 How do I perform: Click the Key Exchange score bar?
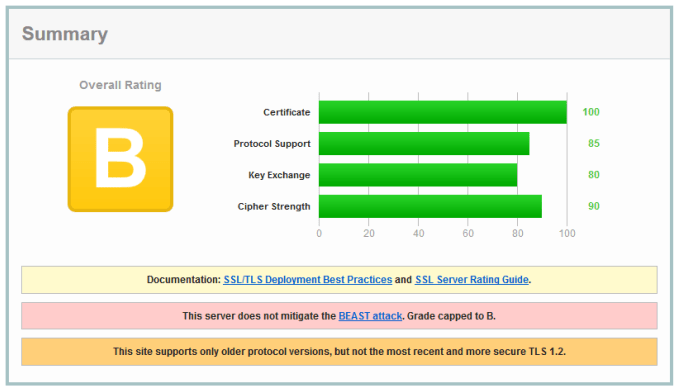click(x=418, y=175)
